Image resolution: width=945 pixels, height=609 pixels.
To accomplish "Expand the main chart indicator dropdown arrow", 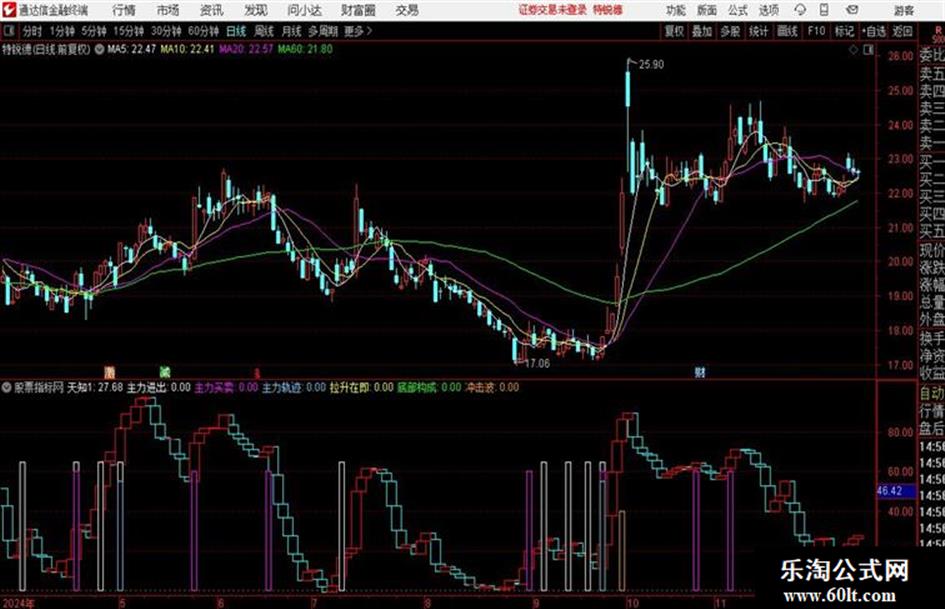I will [99, 49].
